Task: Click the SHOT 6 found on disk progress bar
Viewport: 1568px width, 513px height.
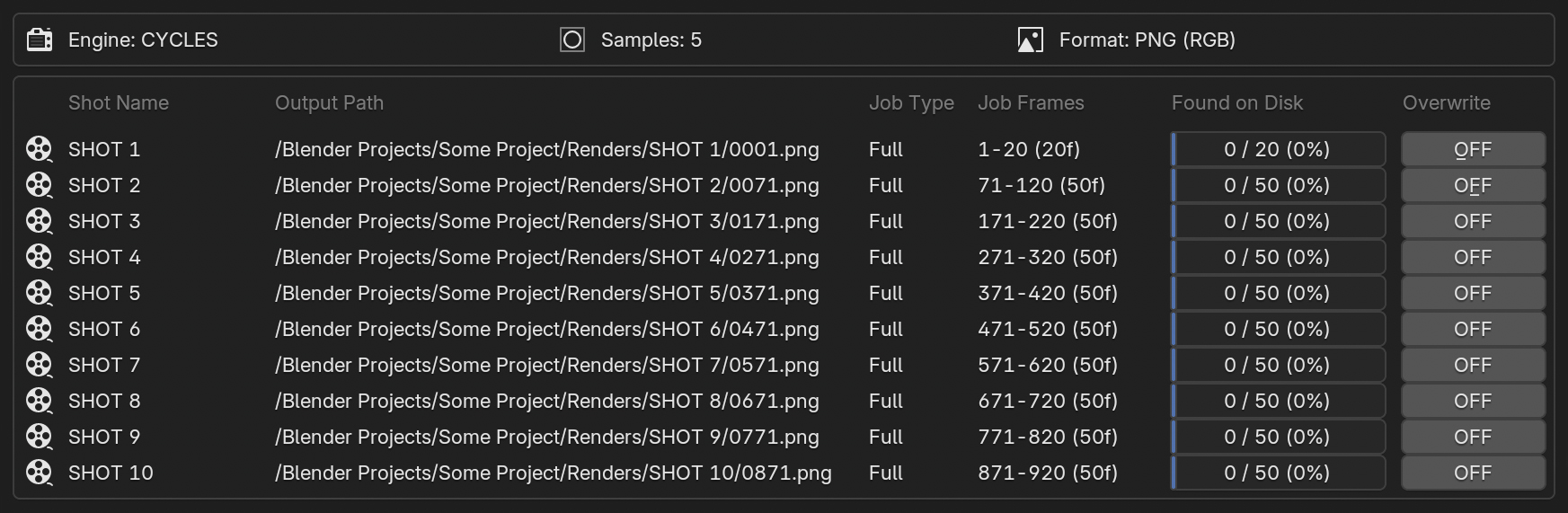Action: pyautogui.click(x=1278, y=329)
